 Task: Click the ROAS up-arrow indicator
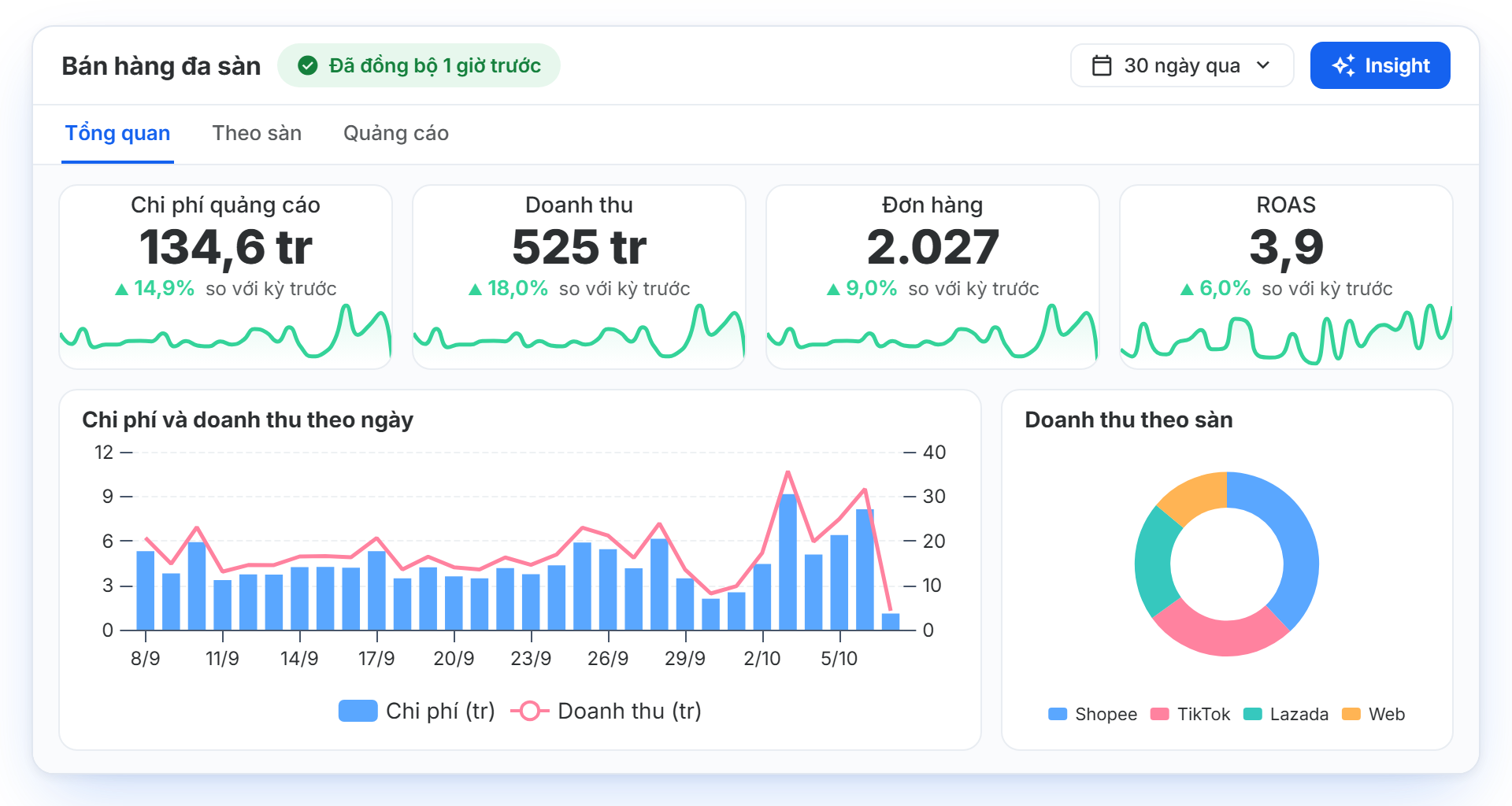coord(1187,290)
